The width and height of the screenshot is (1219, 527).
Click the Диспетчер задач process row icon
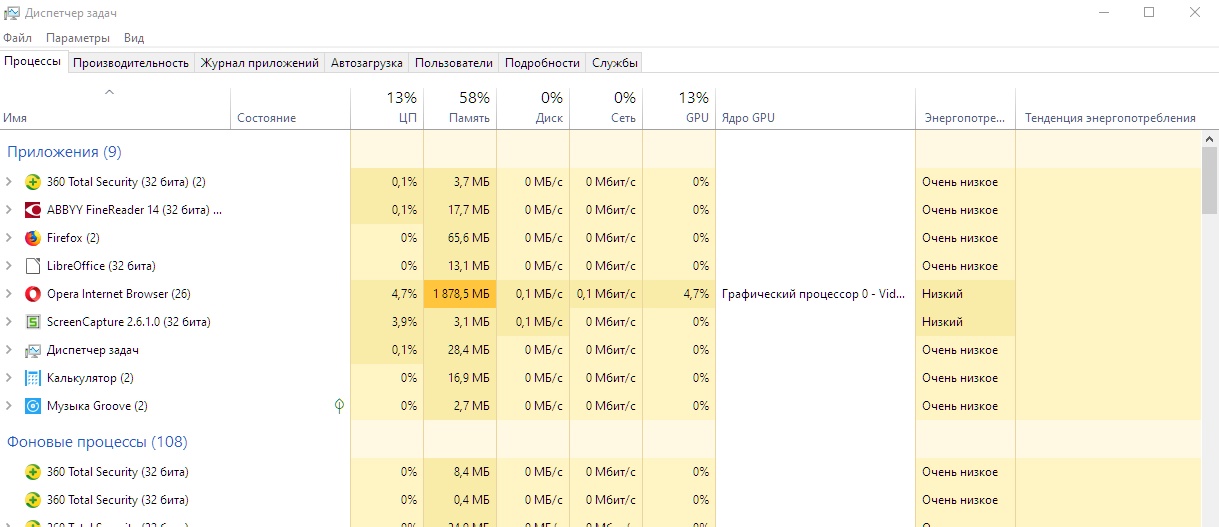[33, 350]
